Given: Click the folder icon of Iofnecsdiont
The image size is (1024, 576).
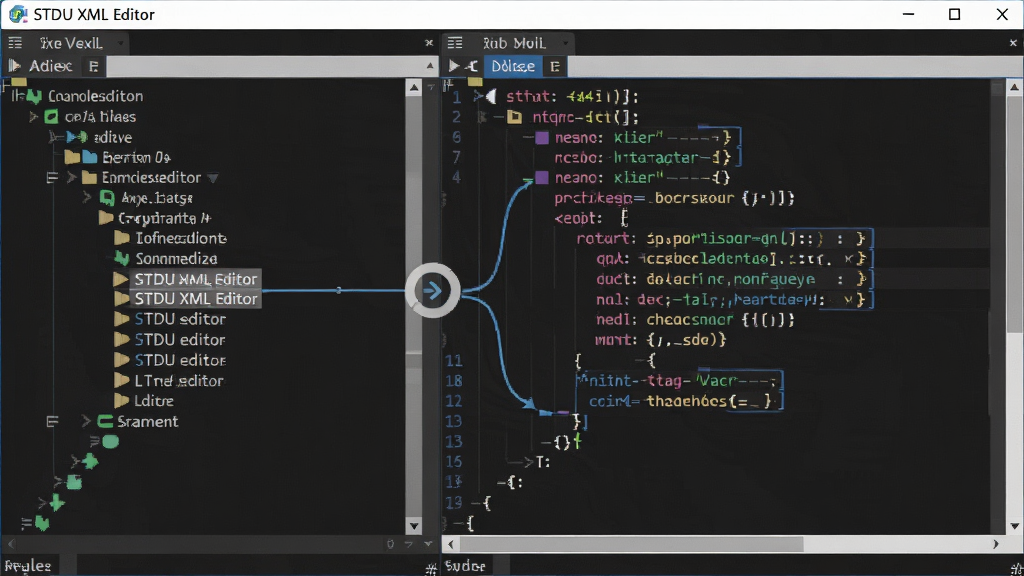Looking at the screenshot, I should (122, 238).
